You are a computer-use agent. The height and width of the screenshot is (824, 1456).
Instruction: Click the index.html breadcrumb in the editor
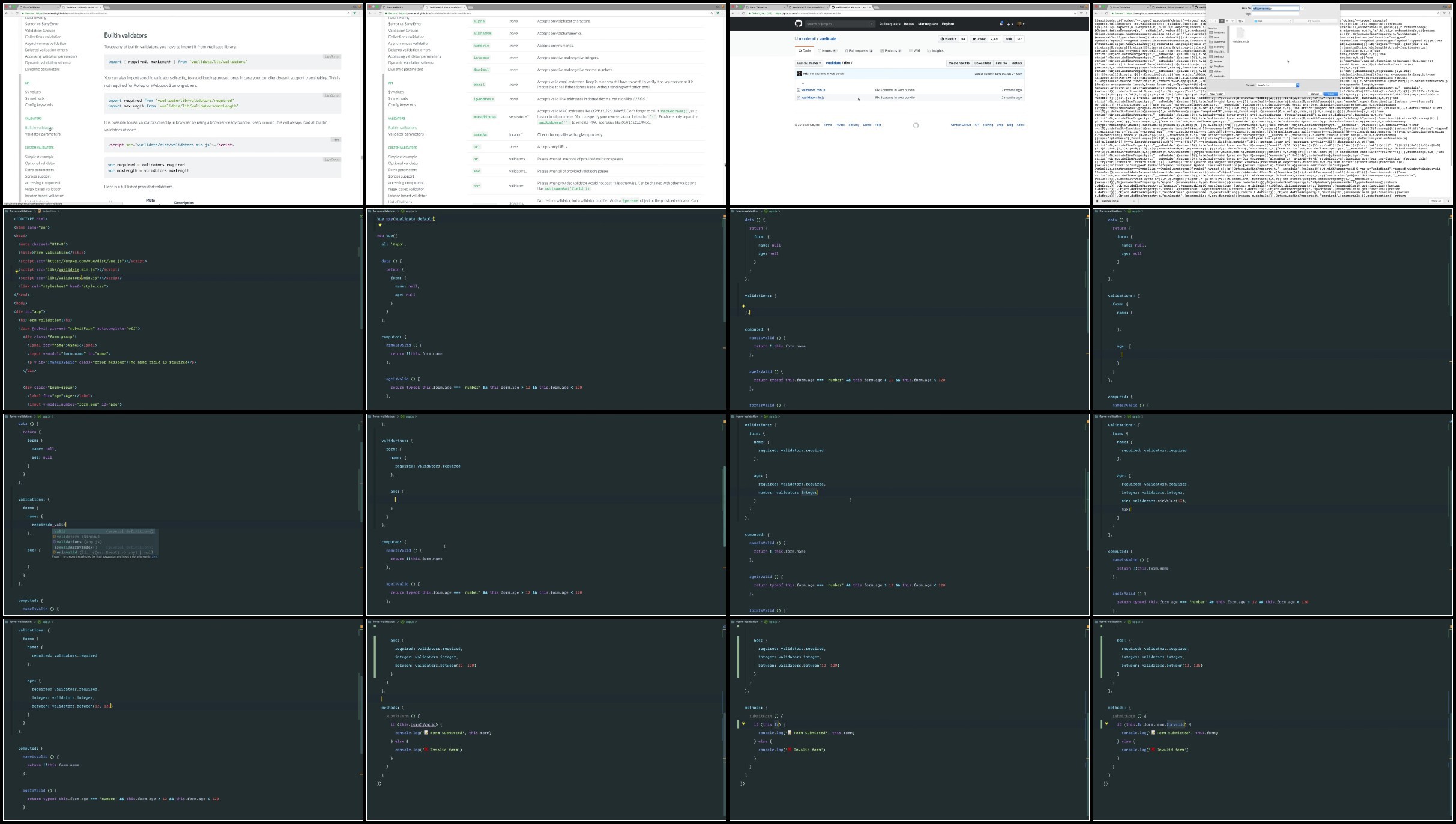[49, 211]
